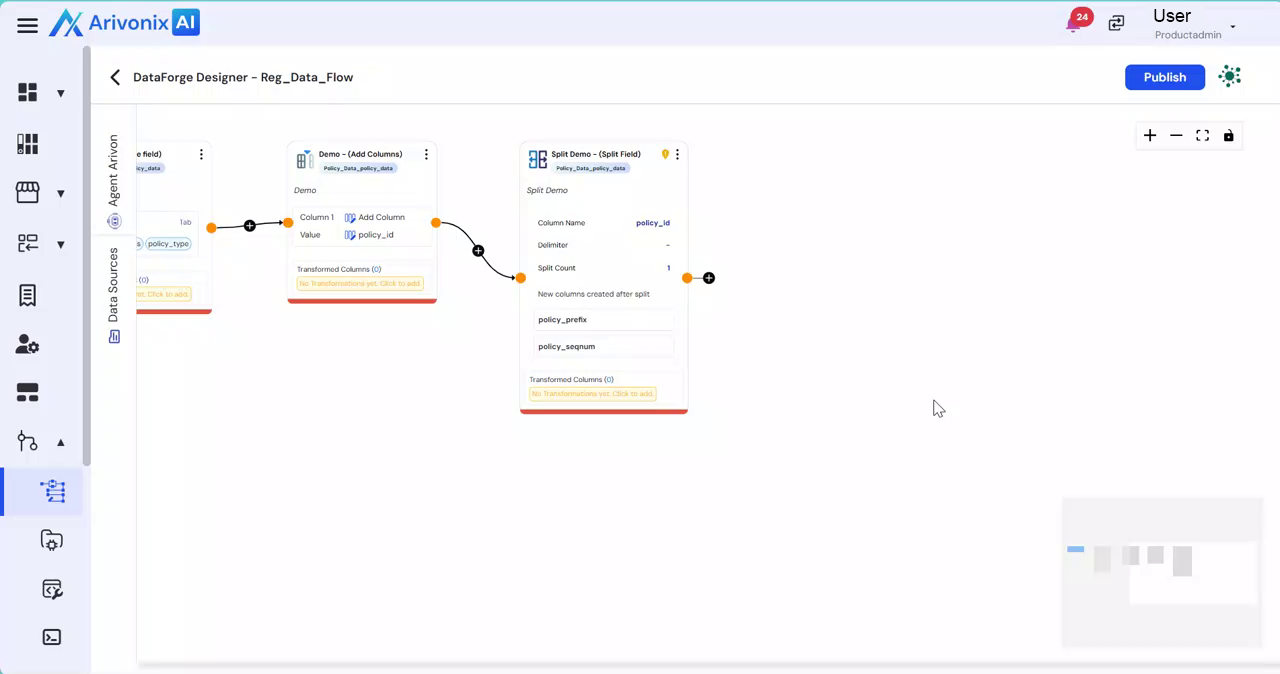
Task: Open the Demo Add Columns three-dot menu
Action: click(x=426, y=154)
